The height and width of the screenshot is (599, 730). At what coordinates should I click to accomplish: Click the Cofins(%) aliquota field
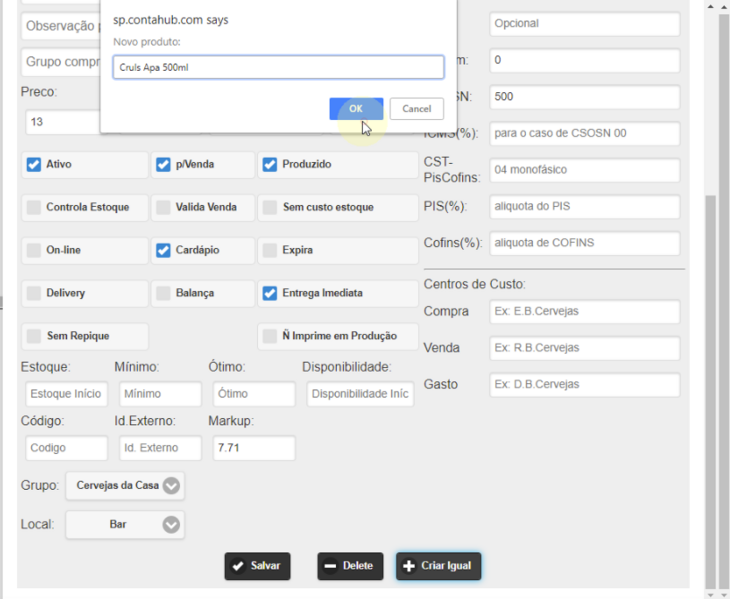[x=585, y=243]
